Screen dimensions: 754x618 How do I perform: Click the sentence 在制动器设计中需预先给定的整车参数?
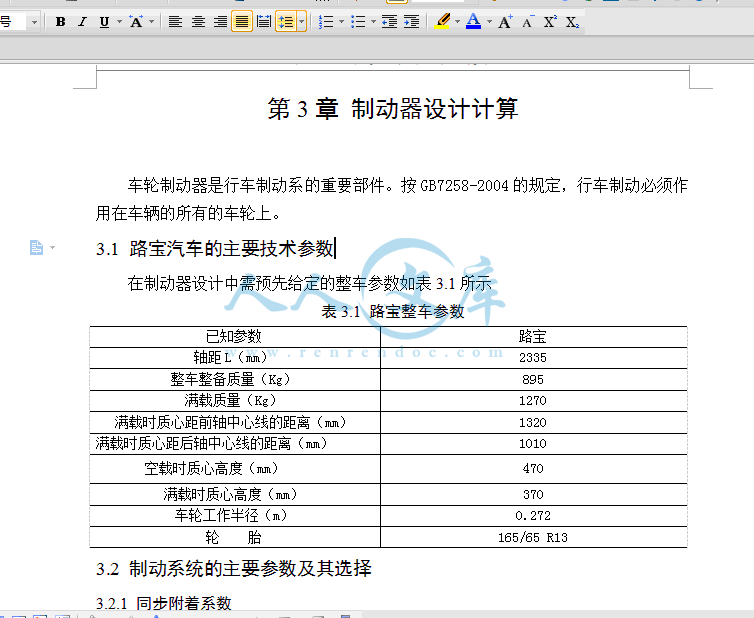[310, 283]
